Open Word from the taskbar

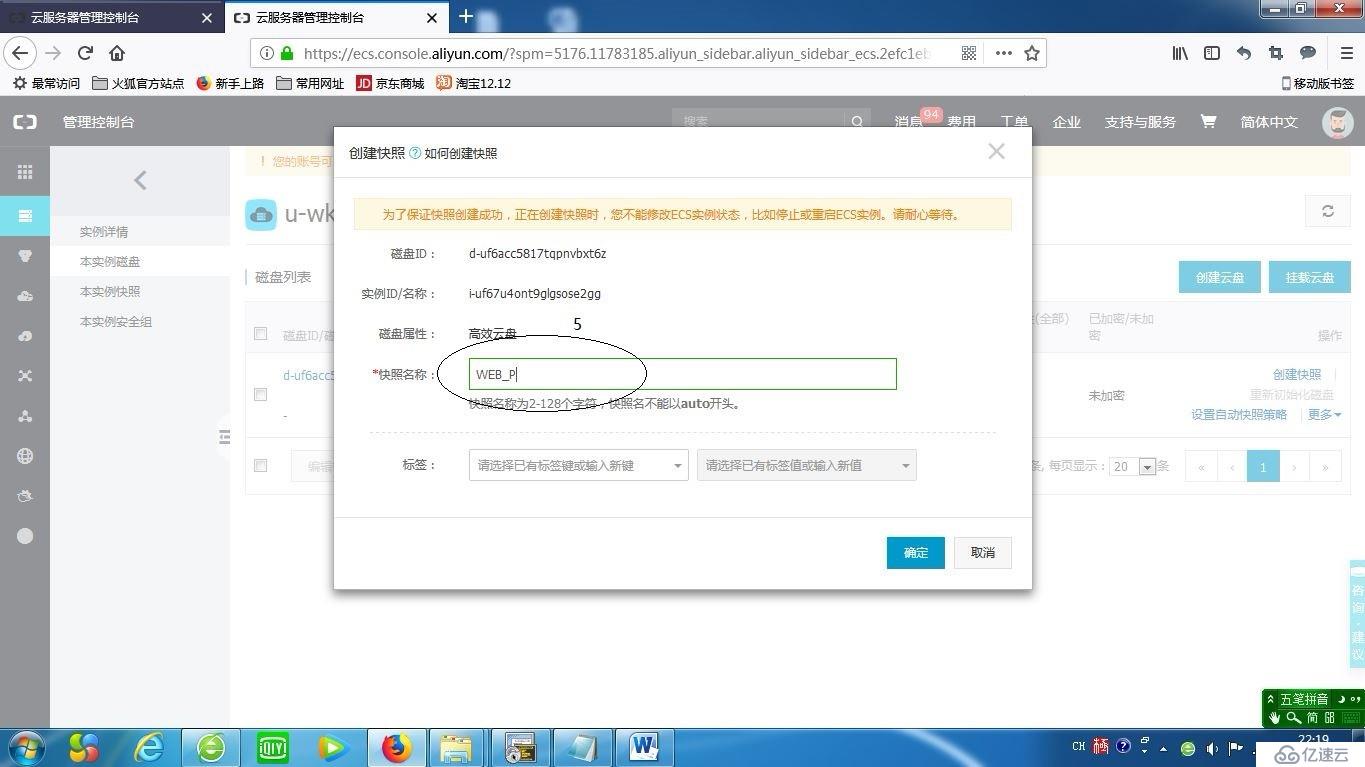[x=643, y=748]
